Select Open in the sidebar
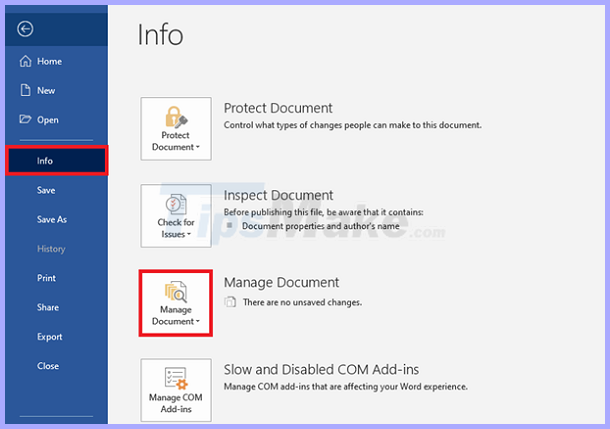The image size is (610, 429). (x=56, y=119)
